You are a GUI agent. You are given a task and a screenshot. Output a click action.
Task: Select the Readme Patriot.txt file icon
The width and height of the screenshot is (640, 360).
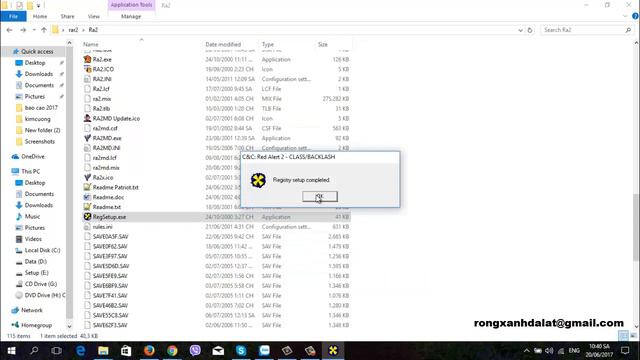pyautogui.click(x=87, y=187)
